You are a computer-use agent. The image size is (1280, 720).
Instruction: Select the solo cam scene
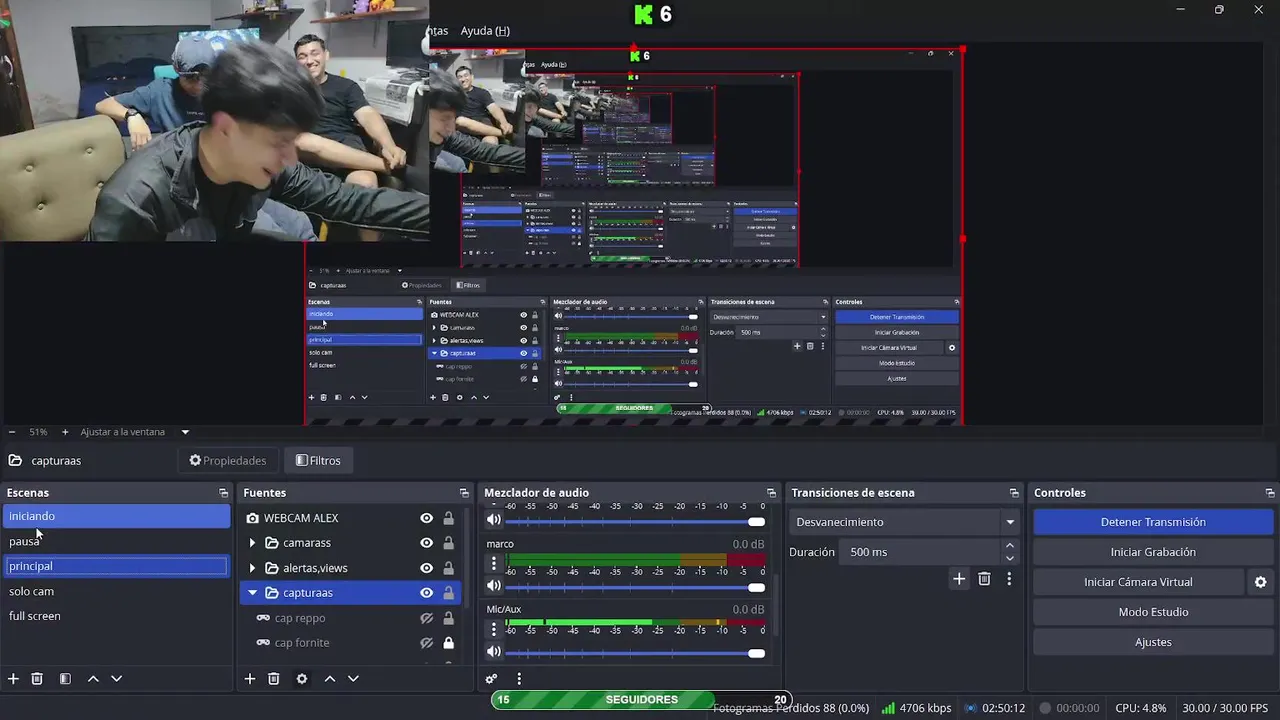117,591
